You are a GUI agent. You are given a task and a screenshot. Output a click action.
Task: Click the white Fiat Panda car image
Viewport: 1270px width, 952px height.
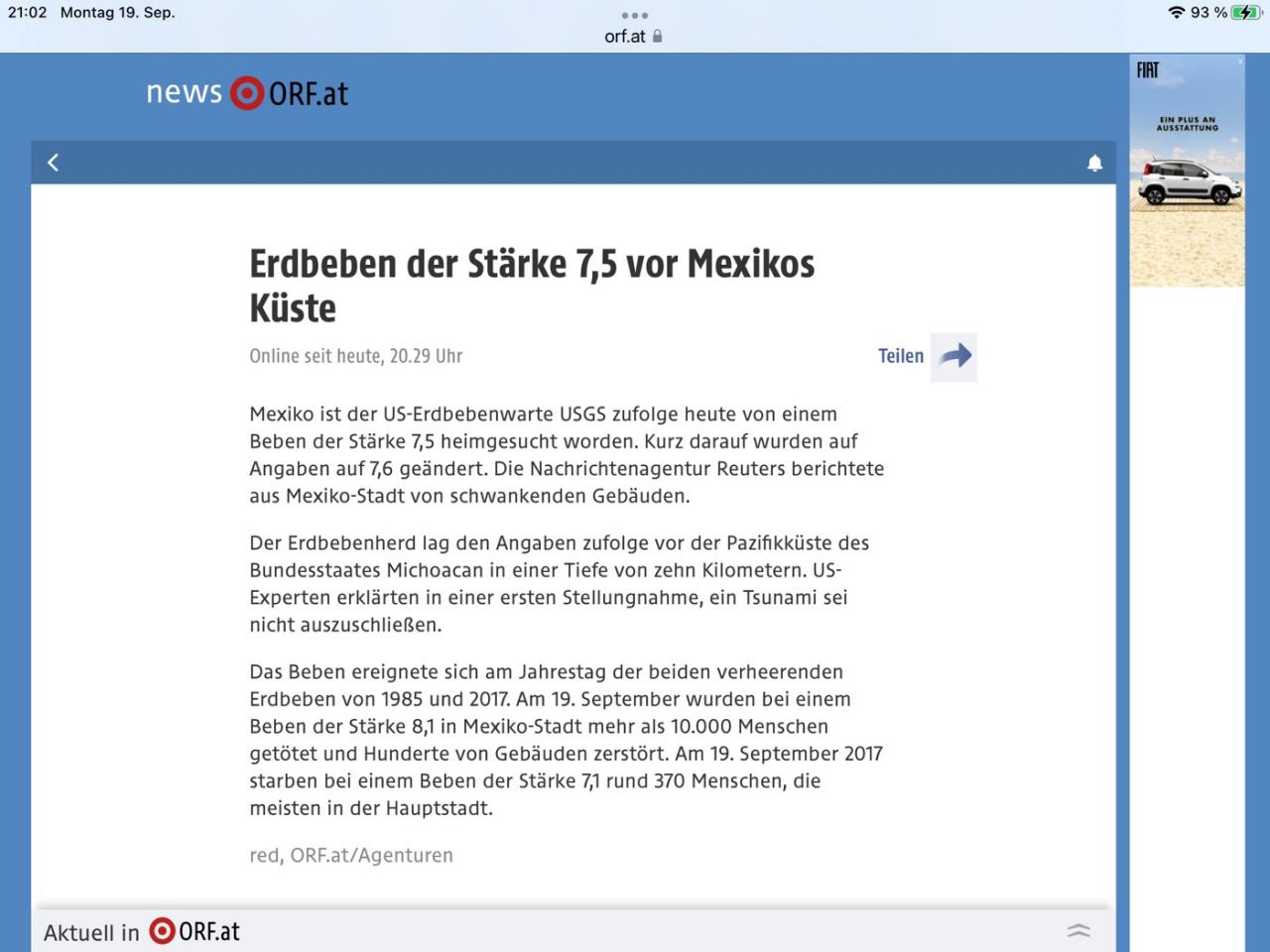click(x=1189, y=182)
